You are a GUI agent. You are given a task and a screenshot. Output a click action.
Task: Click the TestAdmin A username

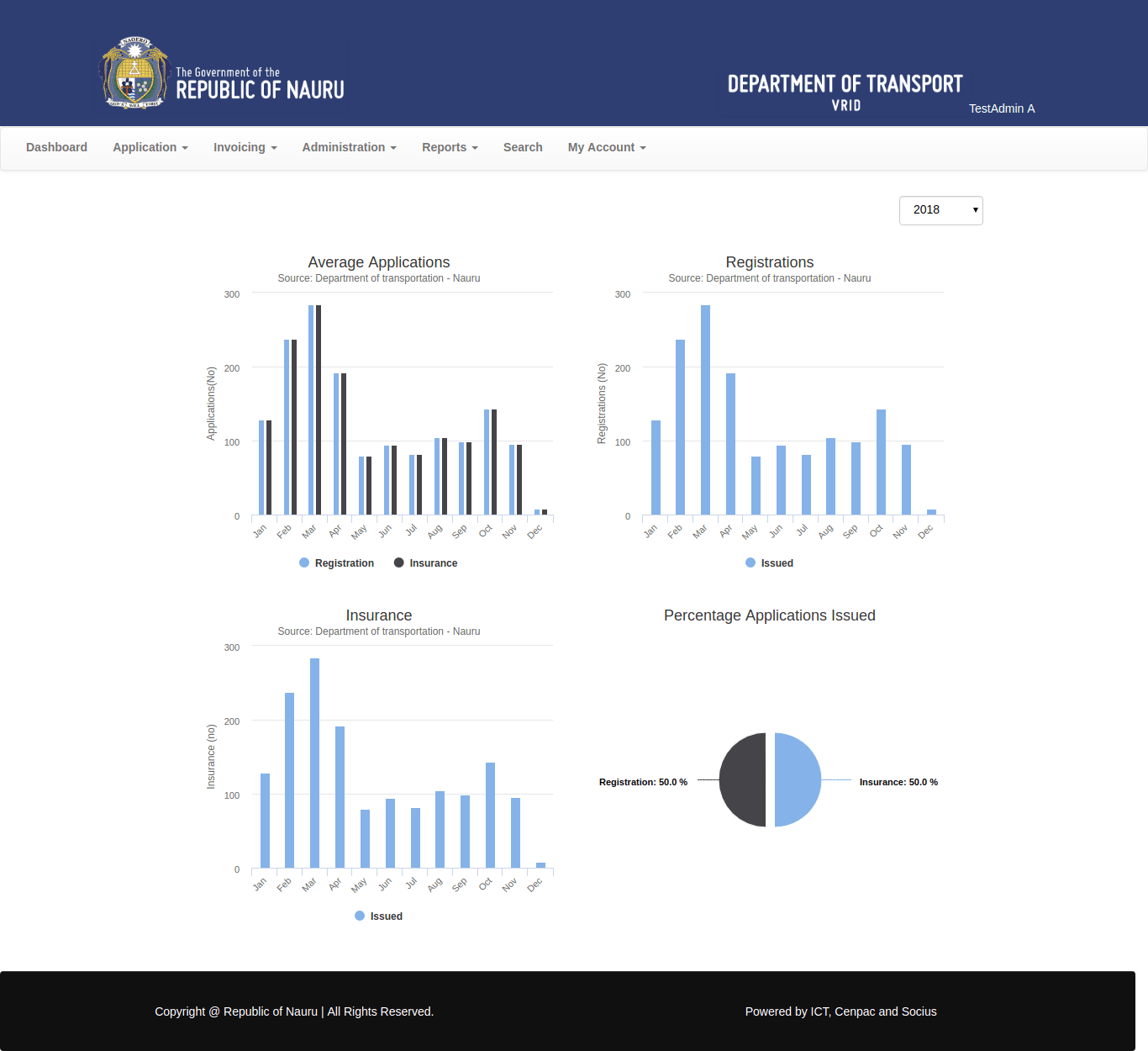1002,108
